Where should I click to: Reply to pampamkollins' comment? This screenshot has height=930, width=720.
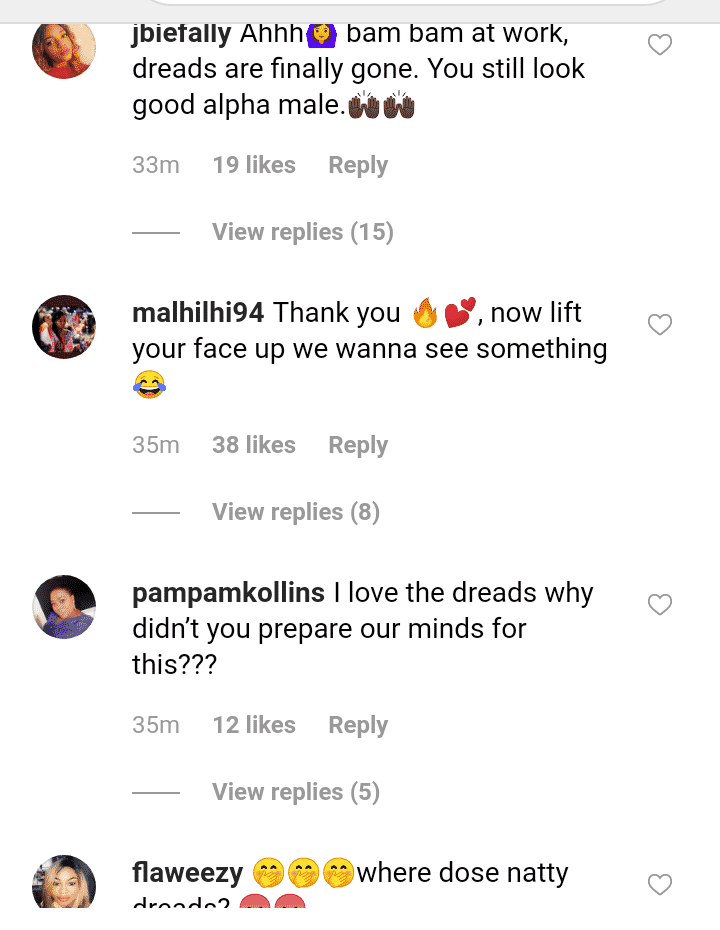[357, 725]
